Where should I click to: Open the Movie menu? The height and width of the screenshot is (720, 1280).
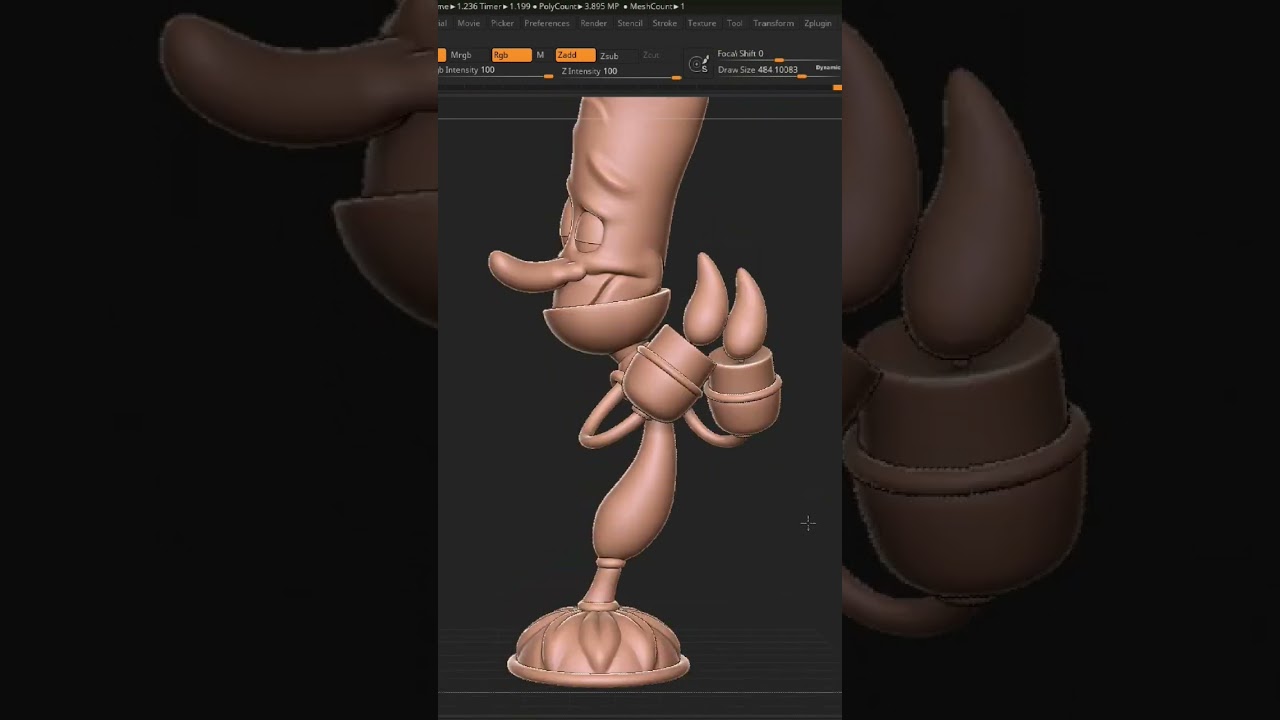coord(469,23)
